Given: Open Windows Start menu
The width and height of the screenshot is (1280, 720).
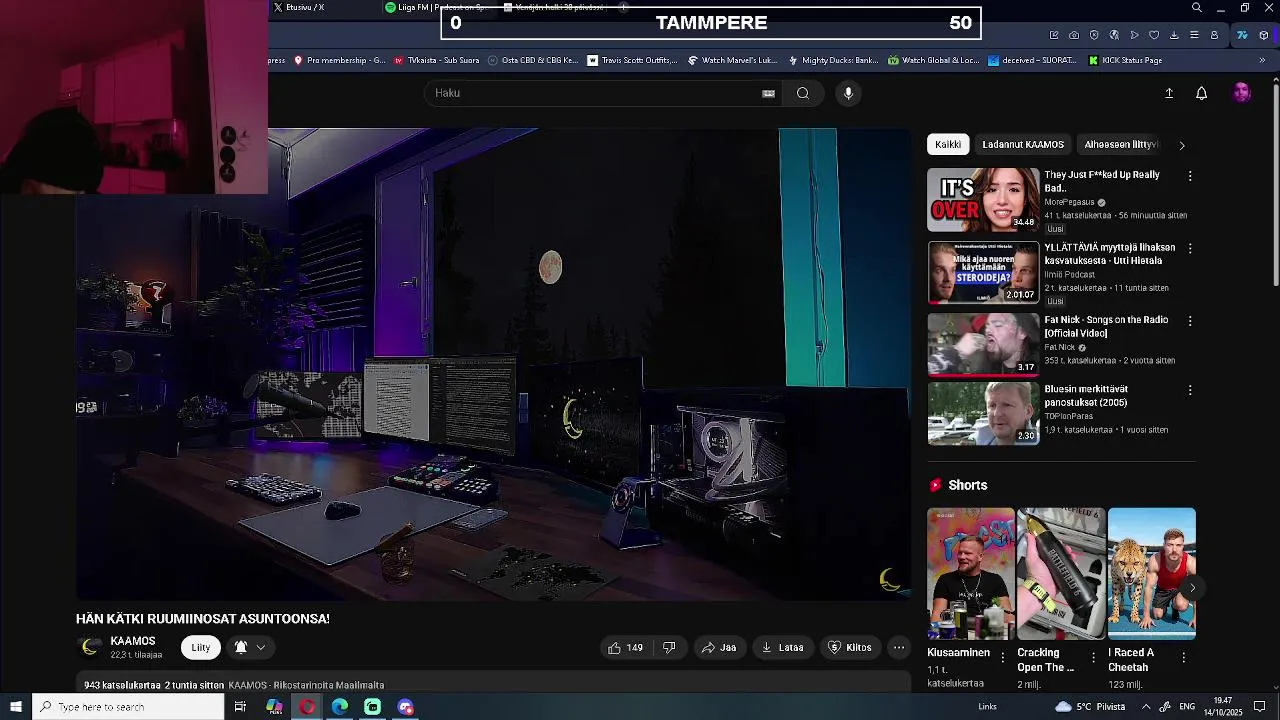Looking at the screenshot, I should 16,707.
